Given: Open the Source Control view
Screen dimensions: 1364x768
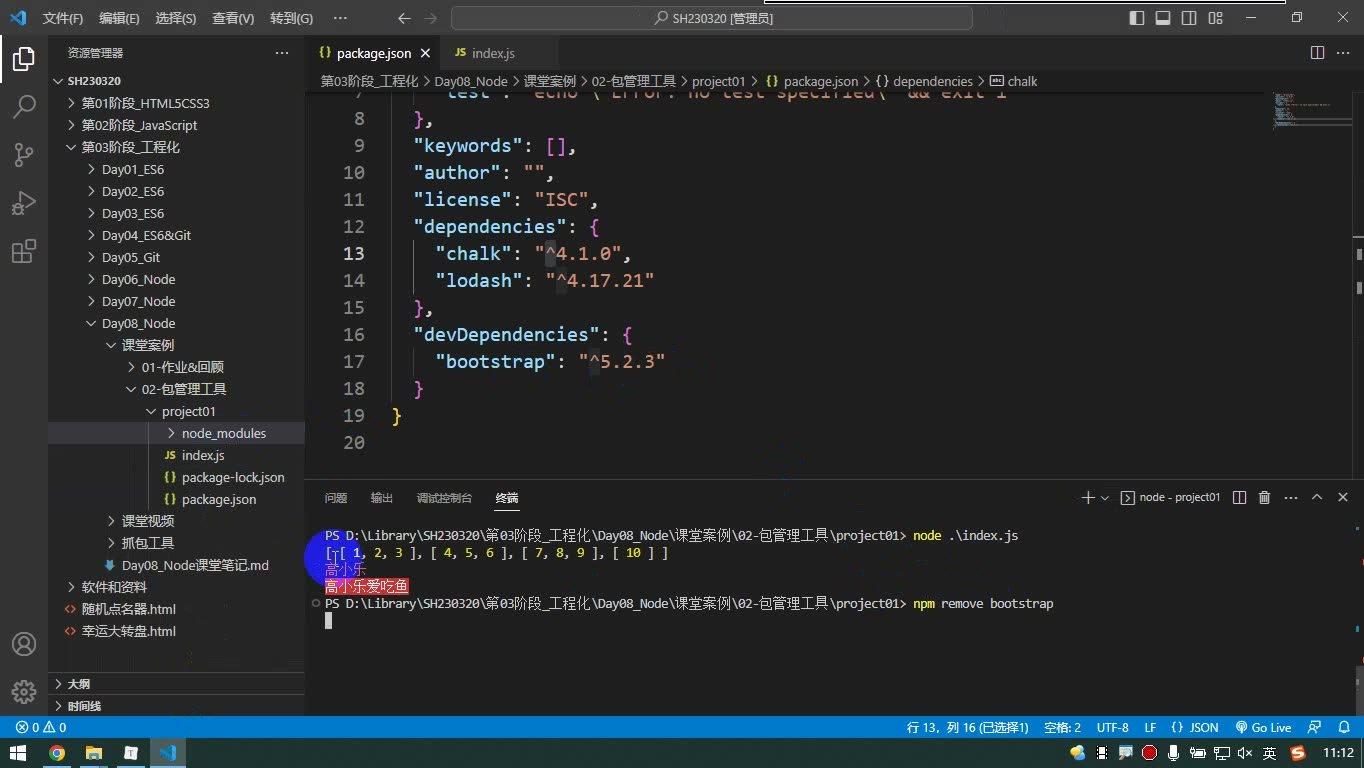Looking at the screenshot, I should [x=24, y=155].
